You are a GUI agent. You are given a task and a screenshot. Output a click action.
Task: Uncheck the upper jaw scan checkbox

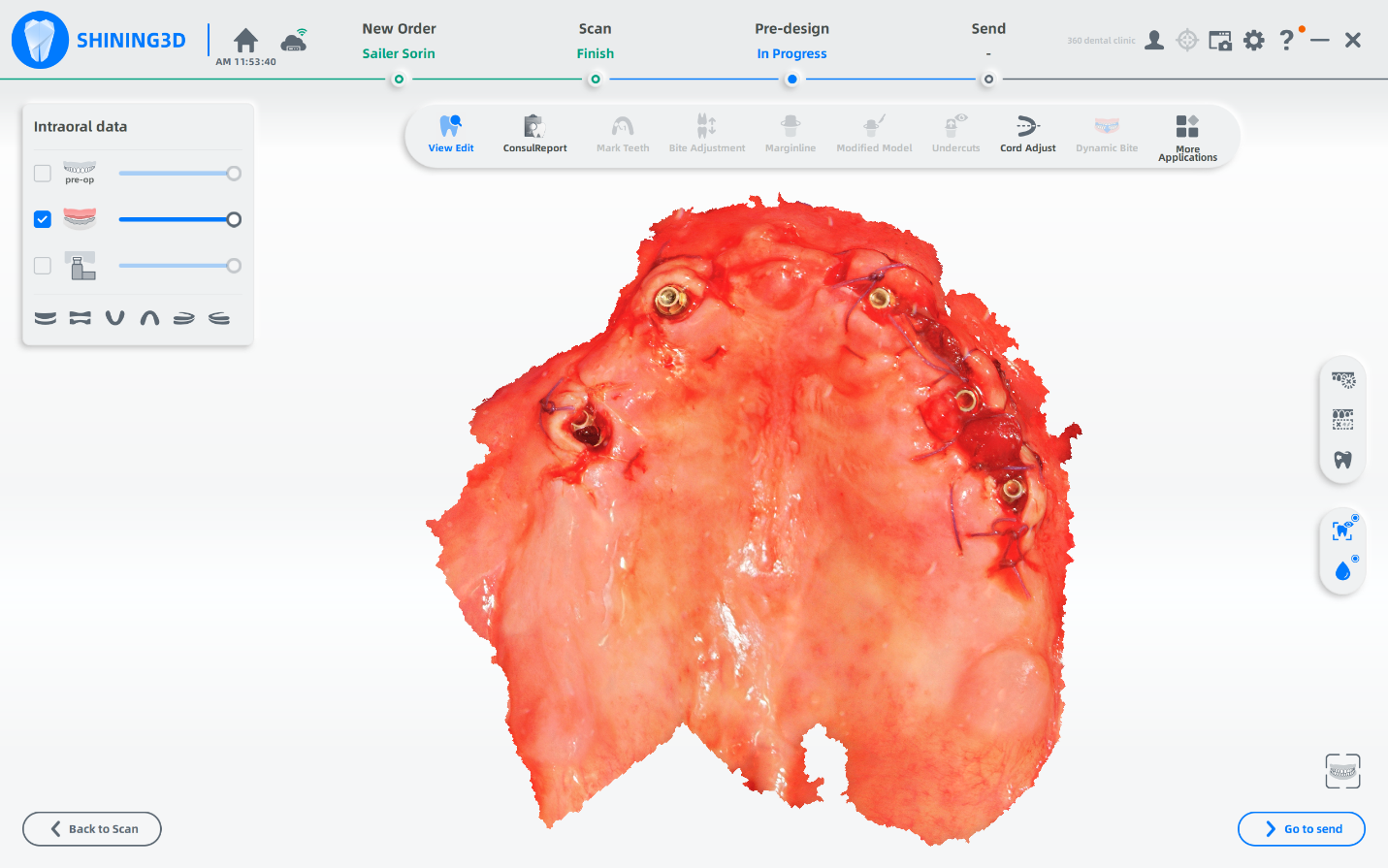(x=43, y=219)
